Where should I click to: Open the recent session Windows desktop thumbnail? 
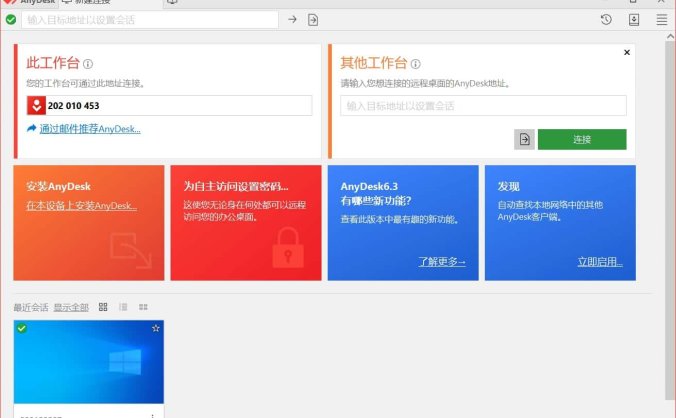(x=89, y=362)
